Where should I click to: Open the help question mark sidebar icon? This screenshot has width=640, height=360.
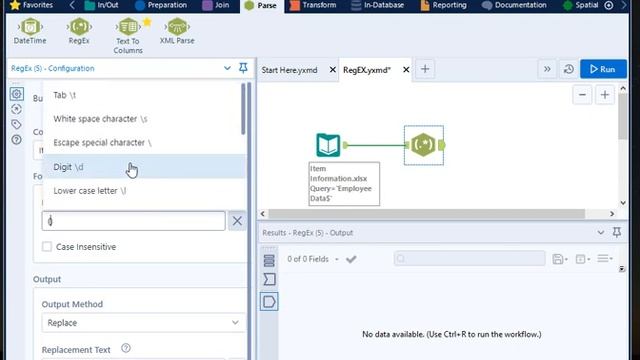[x=16, y=140]
